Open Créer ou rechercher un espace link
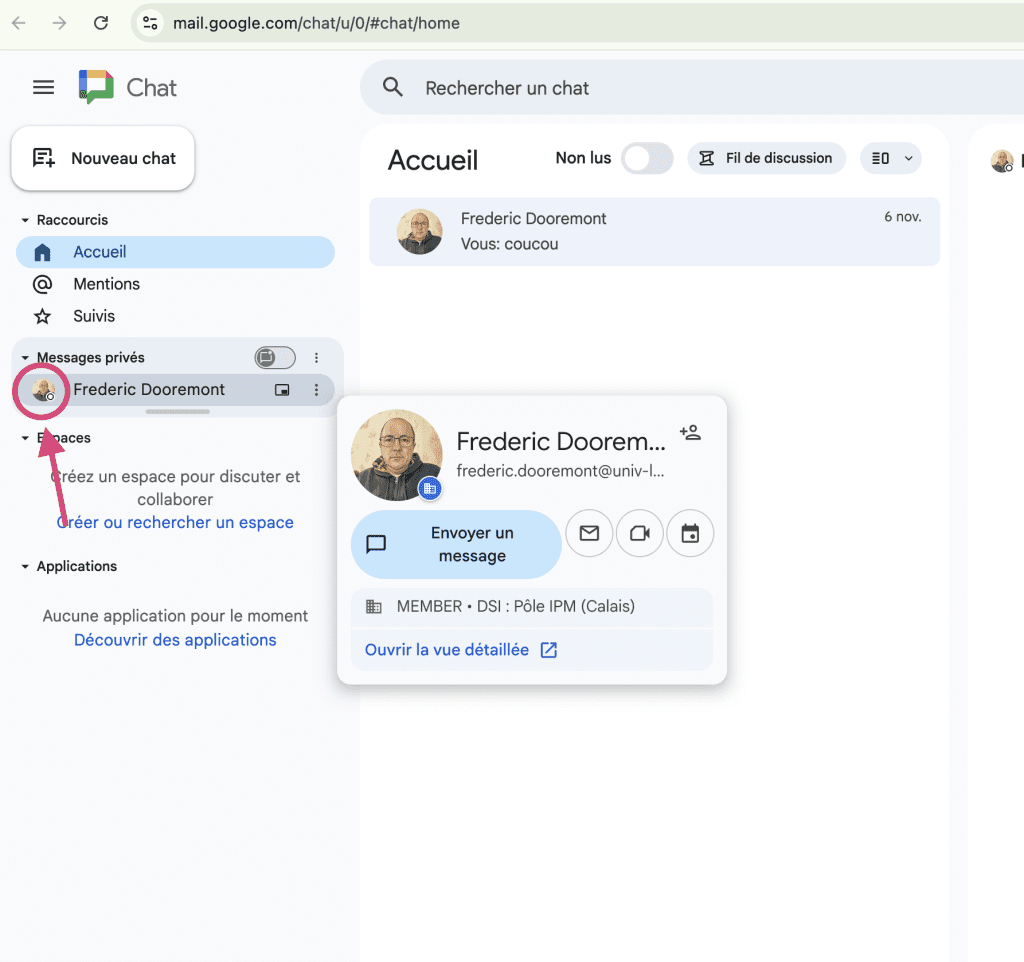Screen dimensions: 1024x962 175,522
